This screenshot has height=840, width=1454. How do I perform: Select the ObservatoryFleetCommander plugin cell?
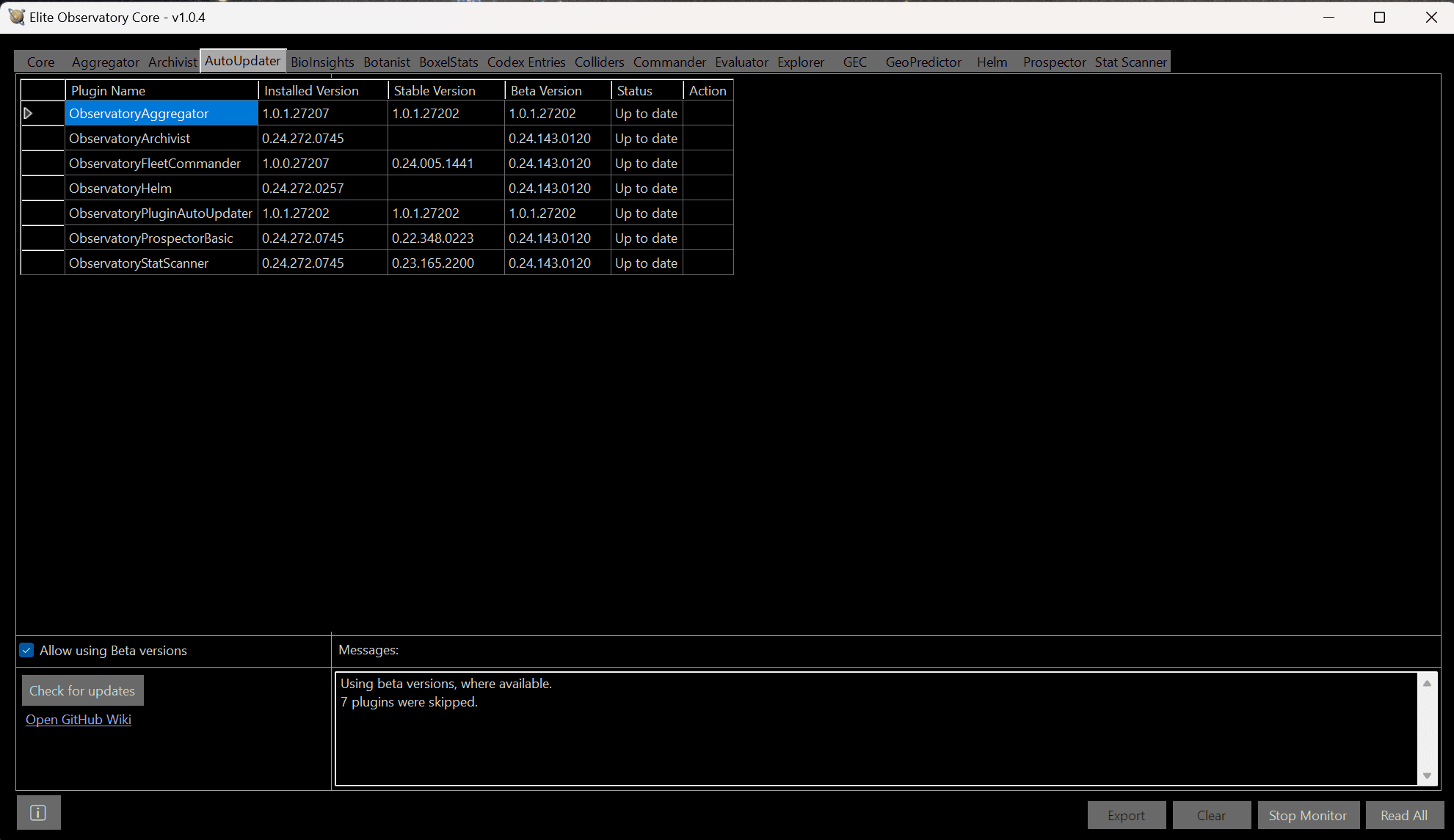161,164
